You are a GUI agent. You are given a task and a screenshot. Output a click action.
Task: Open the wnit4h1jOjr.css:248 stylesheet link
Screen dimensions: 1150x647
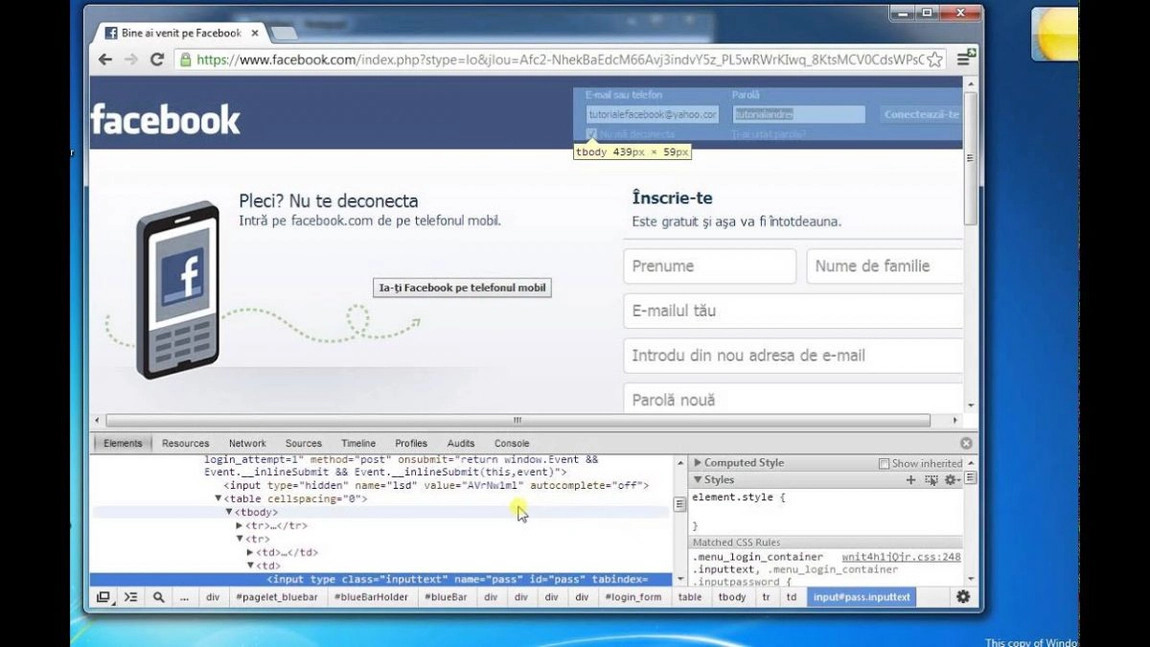click(901, 557)
